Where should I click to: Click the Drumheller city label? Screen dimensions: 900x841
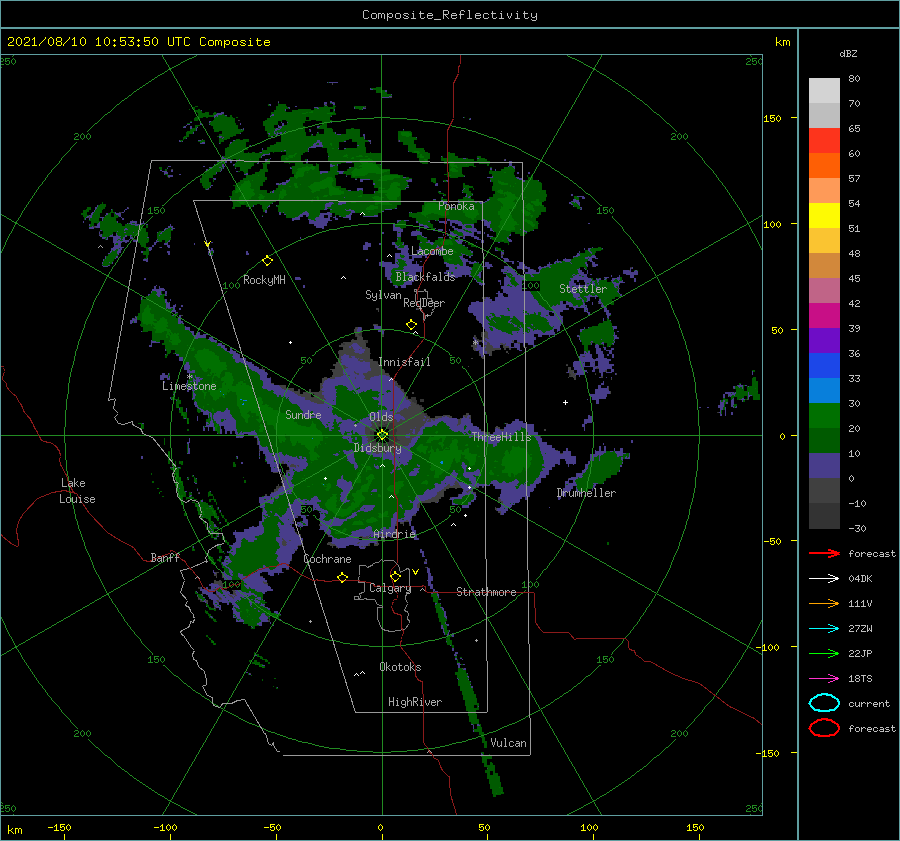point(586,493)
